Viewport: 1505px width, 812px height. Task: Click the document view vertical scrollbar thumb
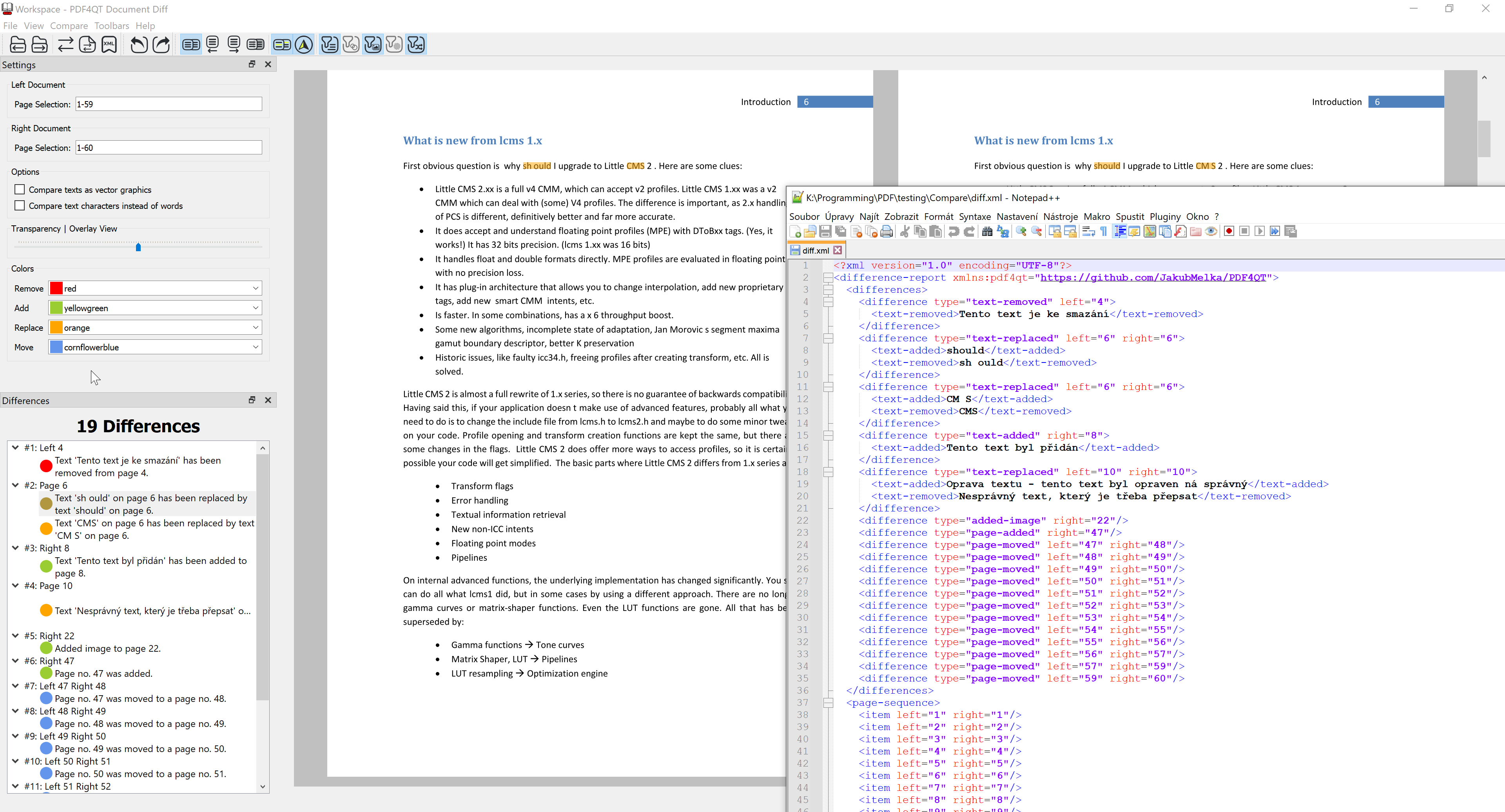tap(1485, 138)
